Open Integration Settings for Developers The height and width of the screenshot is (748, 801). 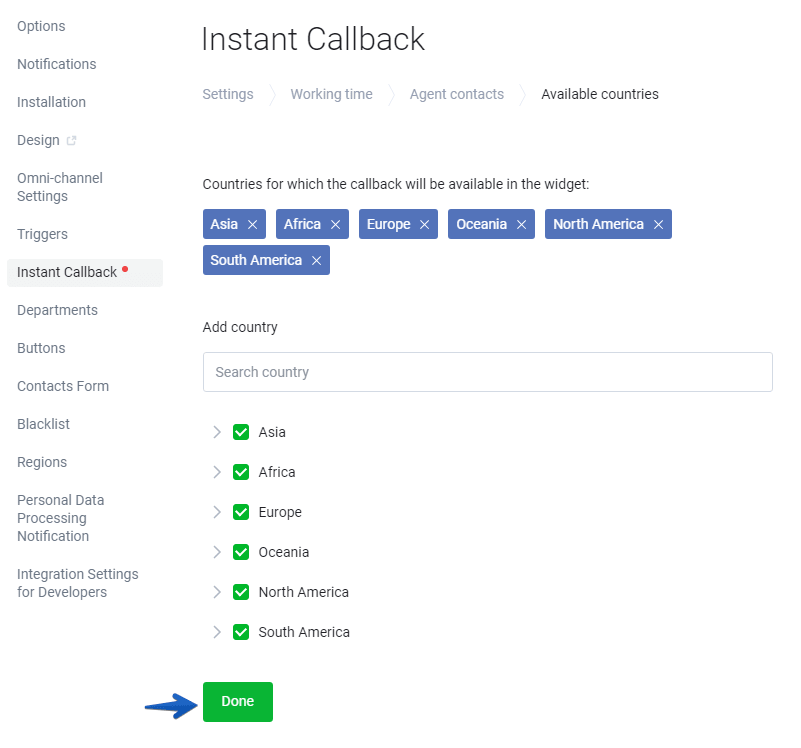(x=78, y=583)
